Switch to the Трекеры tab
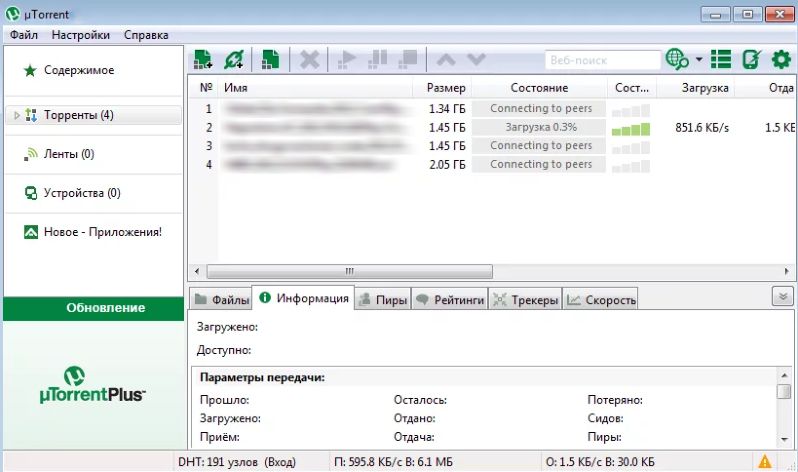Image resolution: width=798 pixels, height=472 pixels. [x=525, y=300]
